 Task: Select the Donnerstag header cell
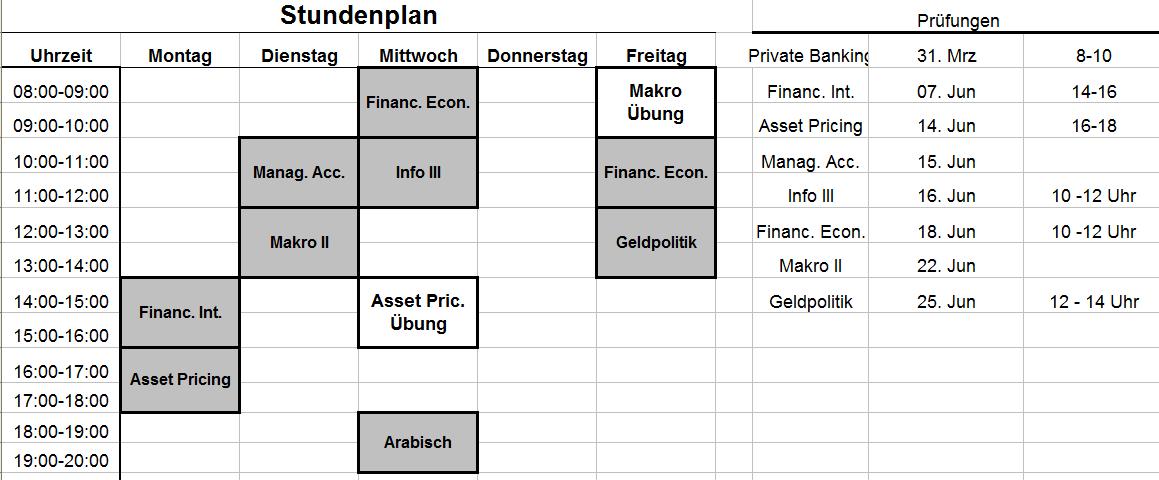coord(537,56)
